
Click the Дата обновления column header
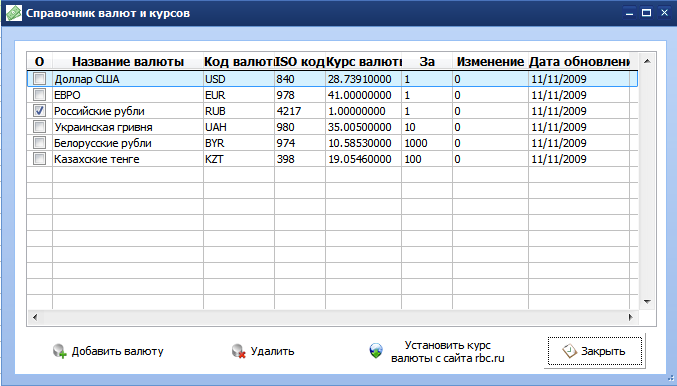[x=579, y=62]
